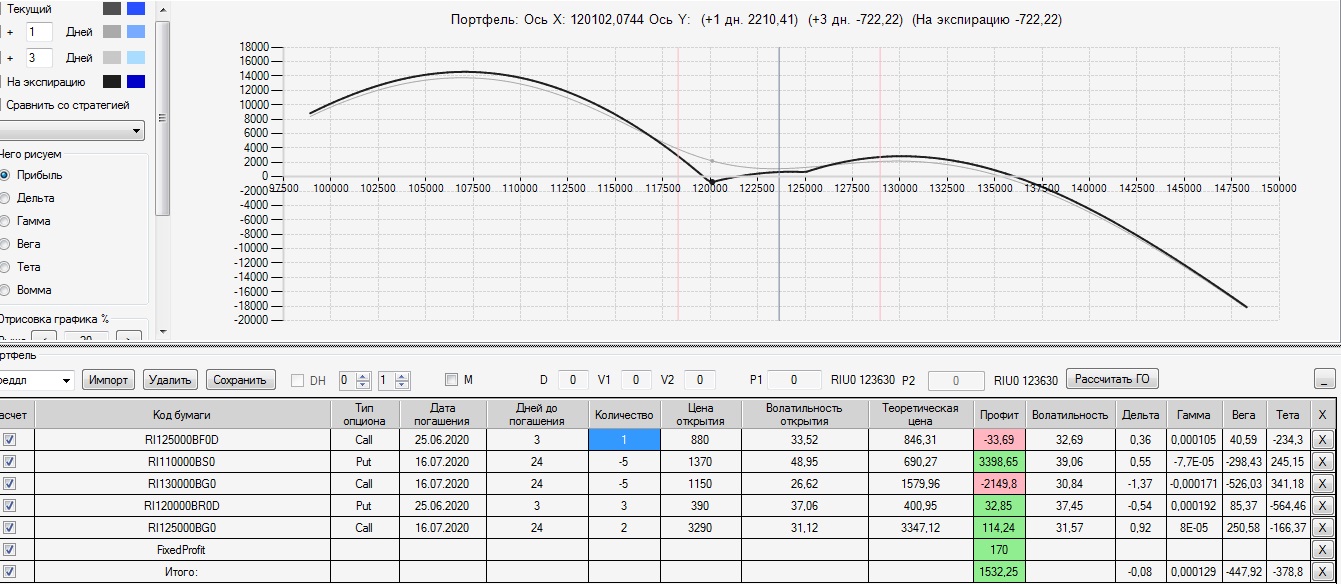Increase the second DH spinner value
This screenshot has width=1341, height=584.
click(403, 376)
